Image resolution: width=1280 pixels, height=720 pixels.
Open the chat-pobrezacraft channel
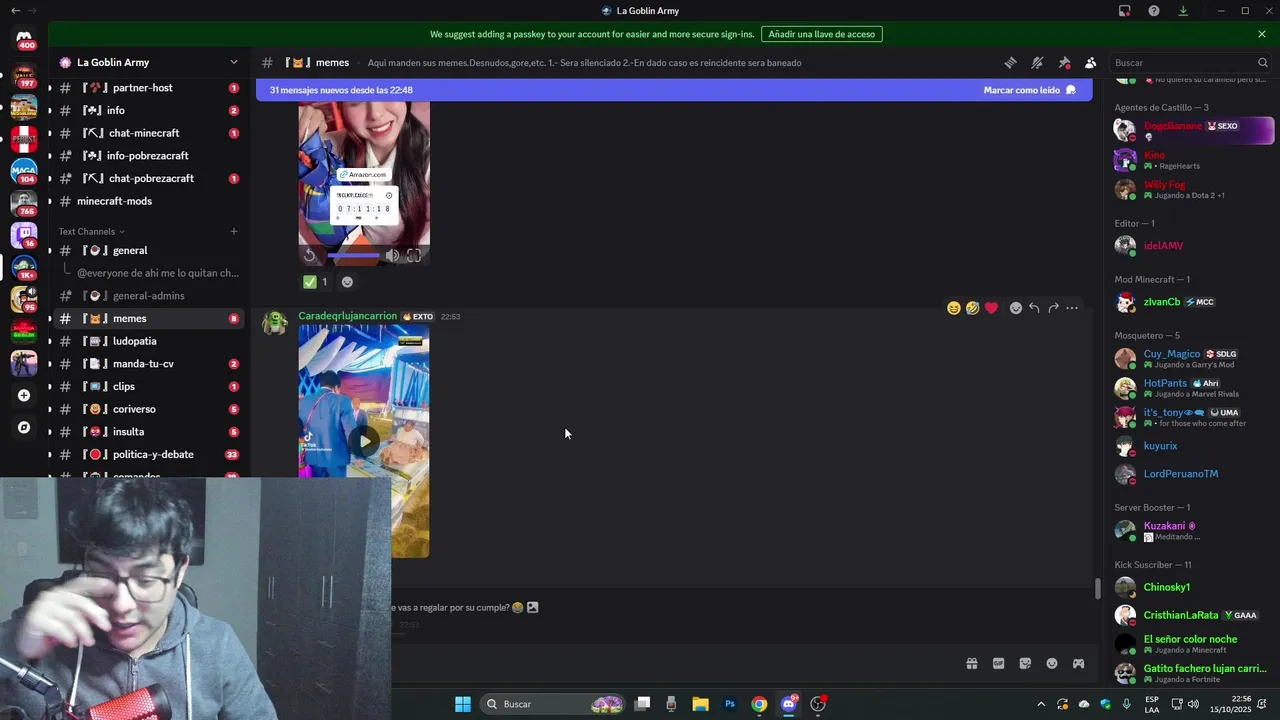click(148, 178)
